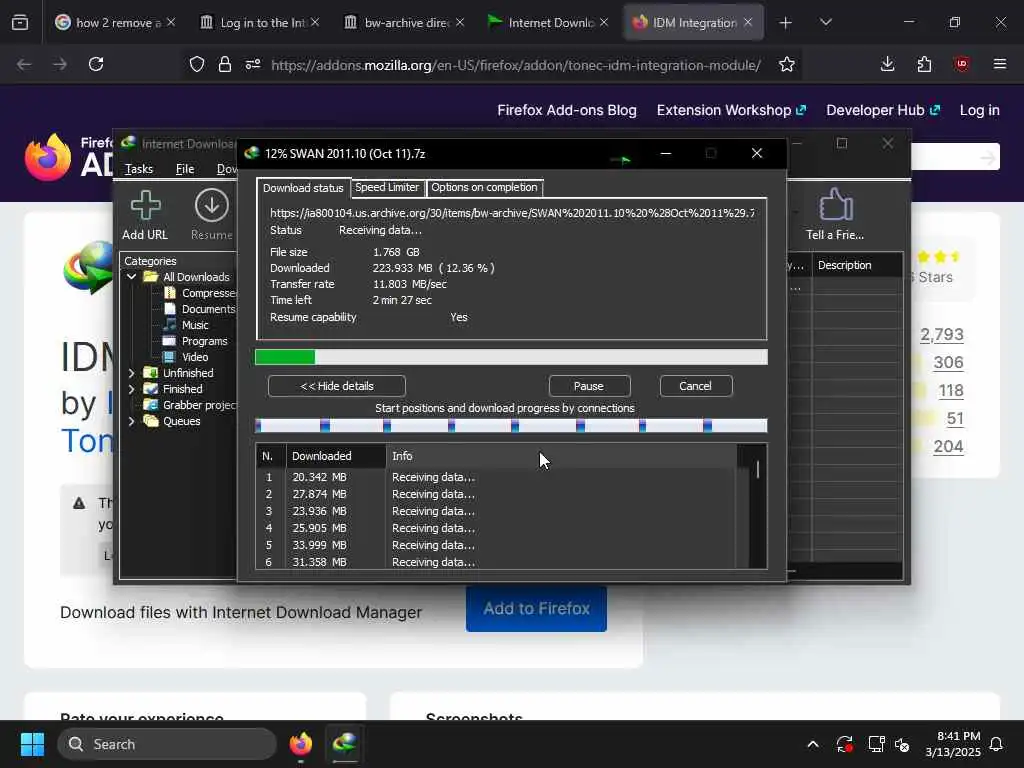
Task: Click the Firefox icon in the taskbar
Action: coord(301,744)
